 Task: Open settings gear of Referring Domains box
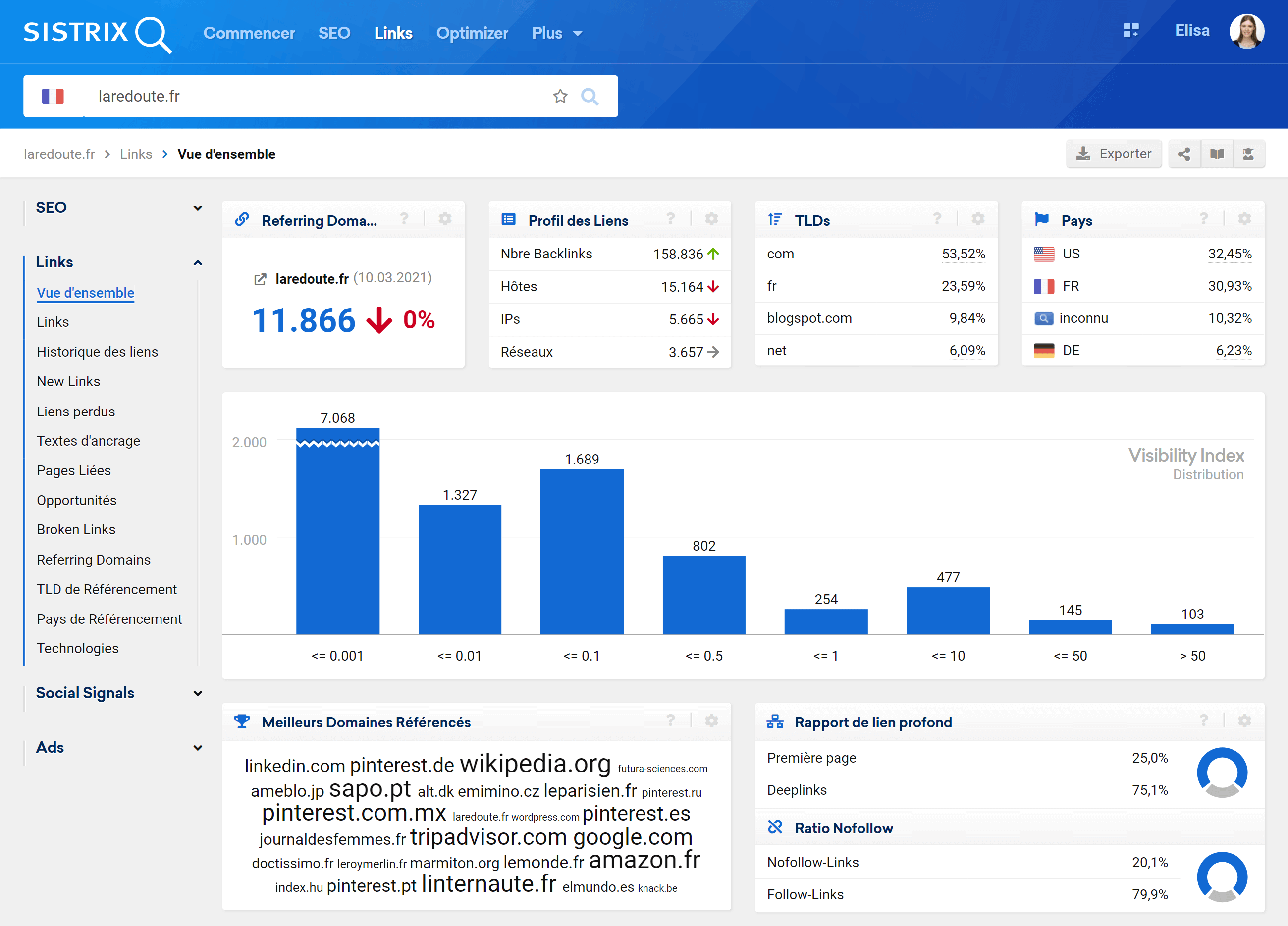445,219
